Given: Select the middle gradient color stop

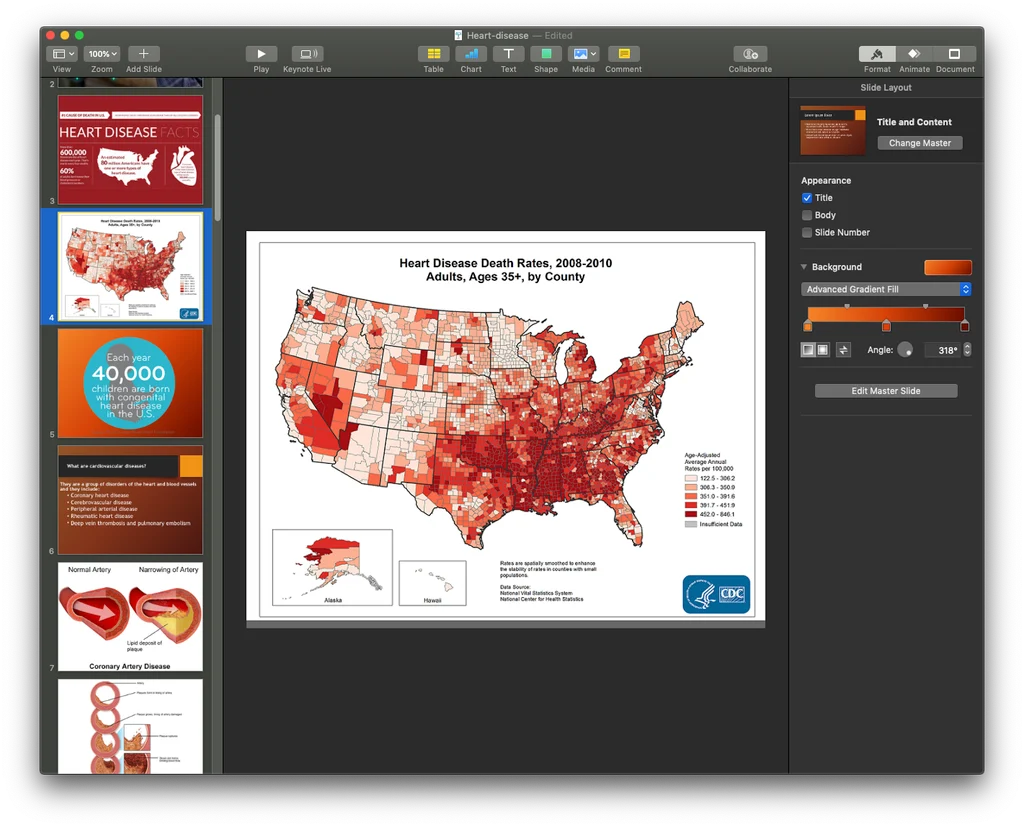Looking at the screenshot, I should [886, 326].
